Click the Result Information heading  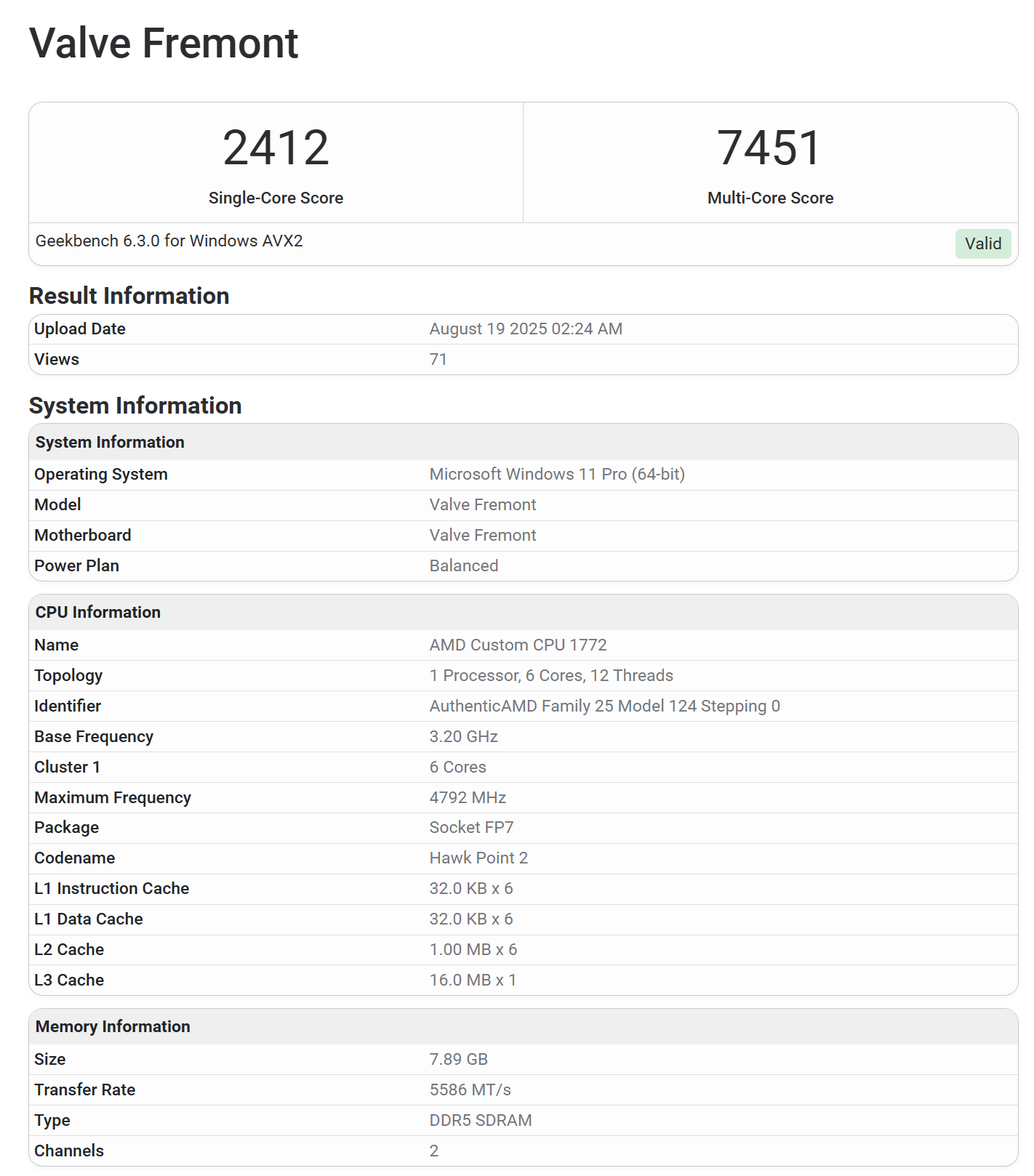[129, 296]
